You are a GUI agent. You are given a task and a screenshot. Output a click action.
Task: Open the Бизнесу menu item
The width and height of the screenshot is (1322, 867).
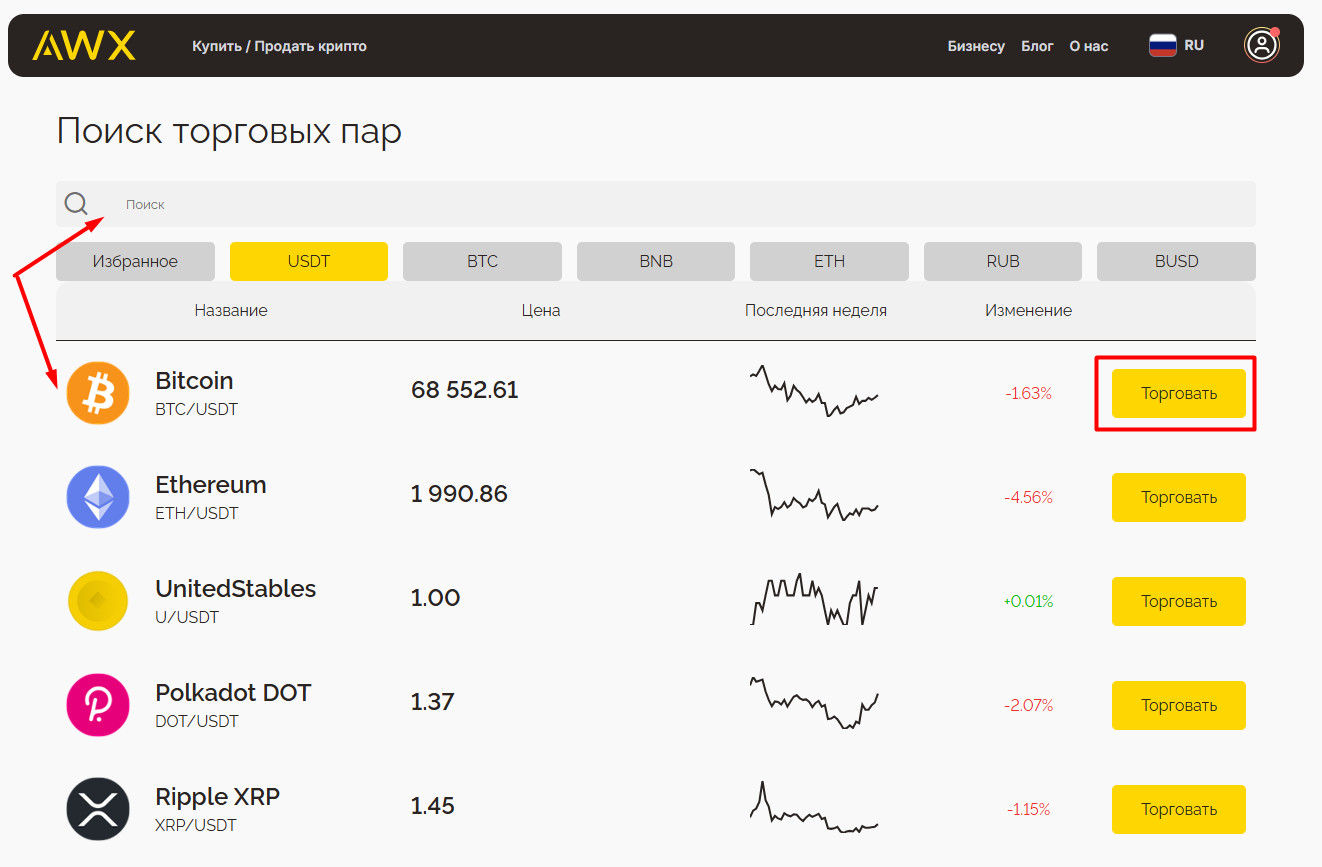[x=976, y=46]
